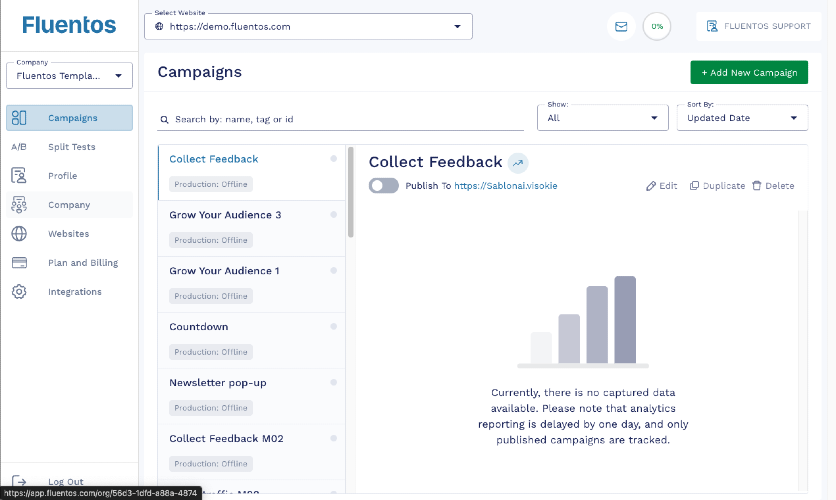836x500 pixels.
Task: Select Grow Your Audience 1 campaign
Action: [252, 285]
